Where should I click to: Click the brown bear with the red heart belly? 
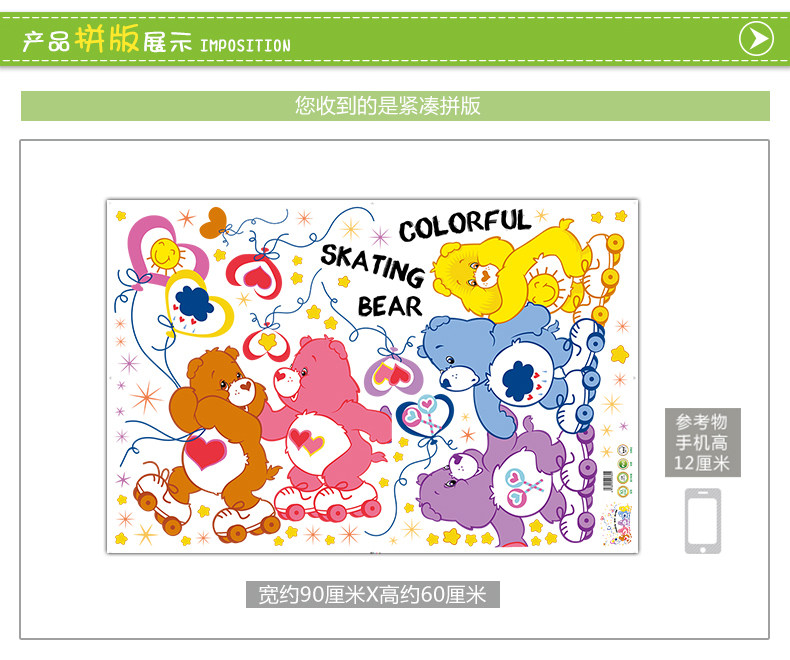217,438
